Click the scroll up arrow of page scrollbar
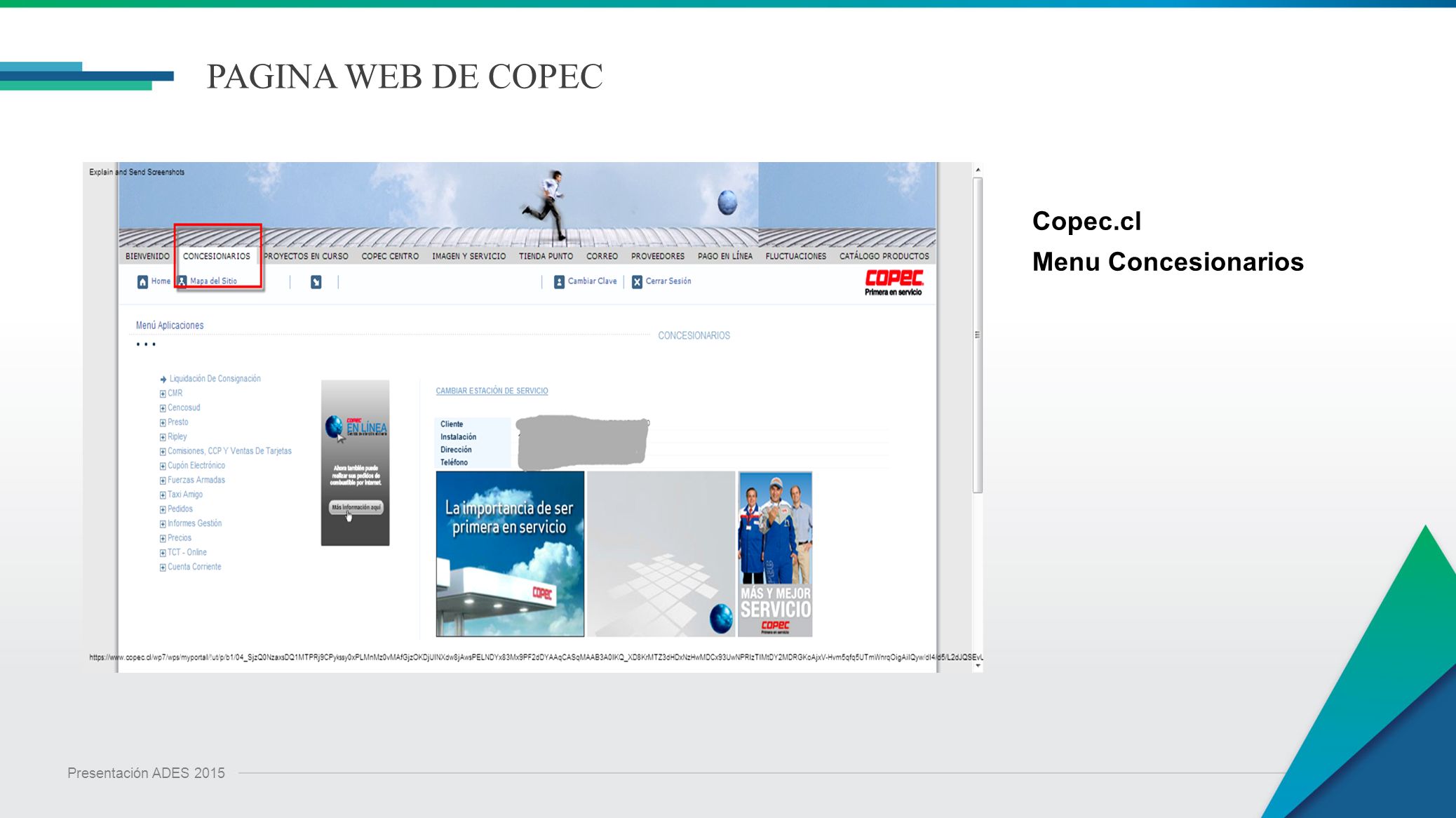Viewport: 1456px width, 818px height. coord(978,170)
